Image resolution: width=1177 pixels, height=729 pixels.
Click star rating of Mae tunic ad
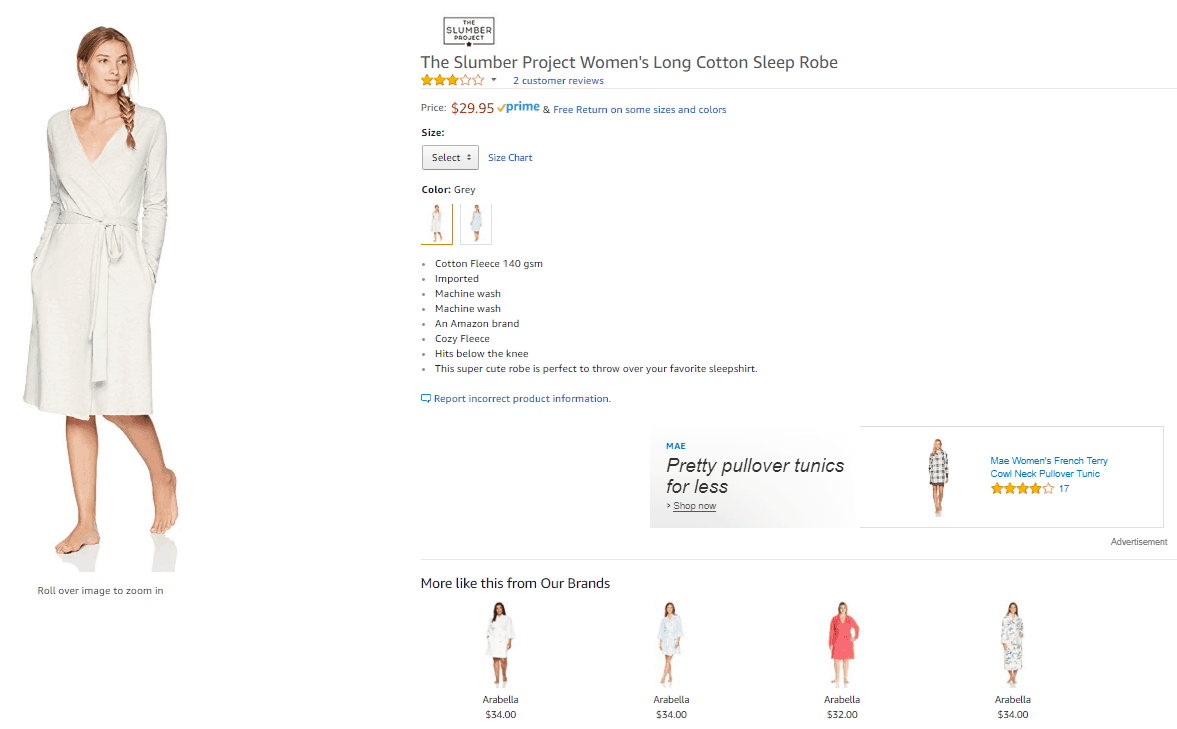tap(1022, 489)
